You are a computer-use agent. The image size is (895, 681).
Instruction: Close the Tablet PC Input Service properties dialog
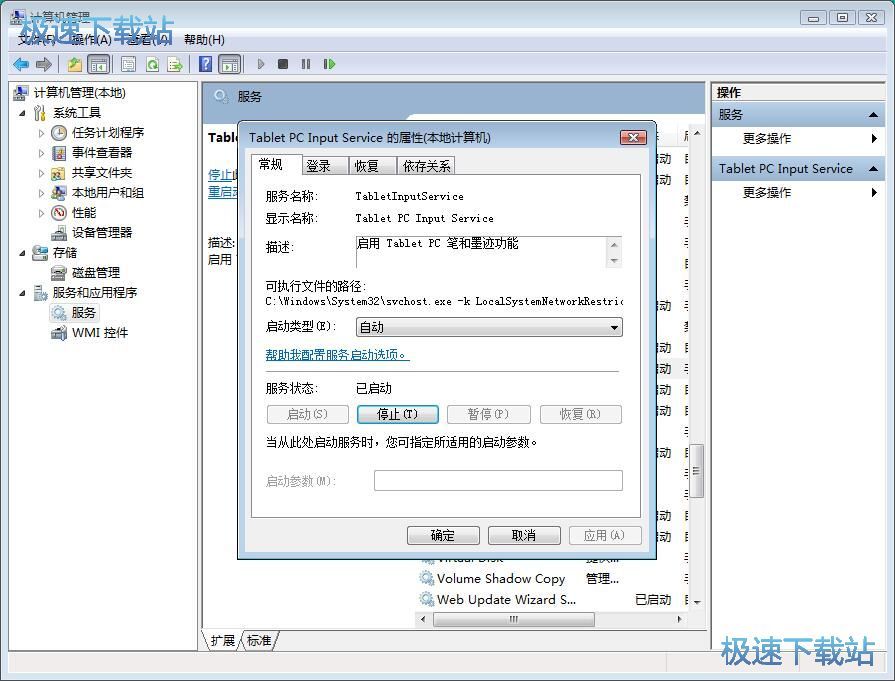634,138
